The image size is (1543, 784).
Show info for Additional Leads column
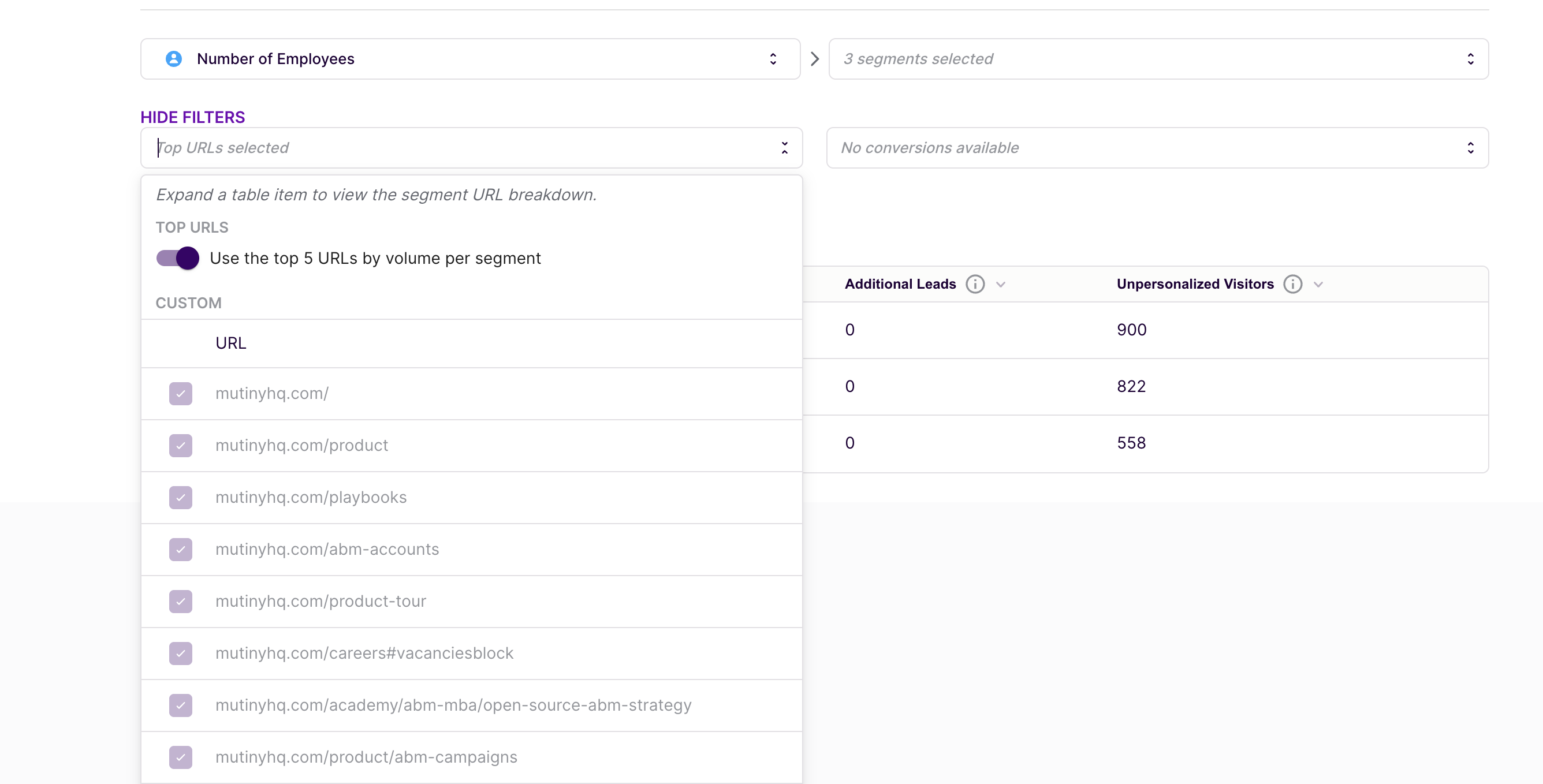coord(975,284)
